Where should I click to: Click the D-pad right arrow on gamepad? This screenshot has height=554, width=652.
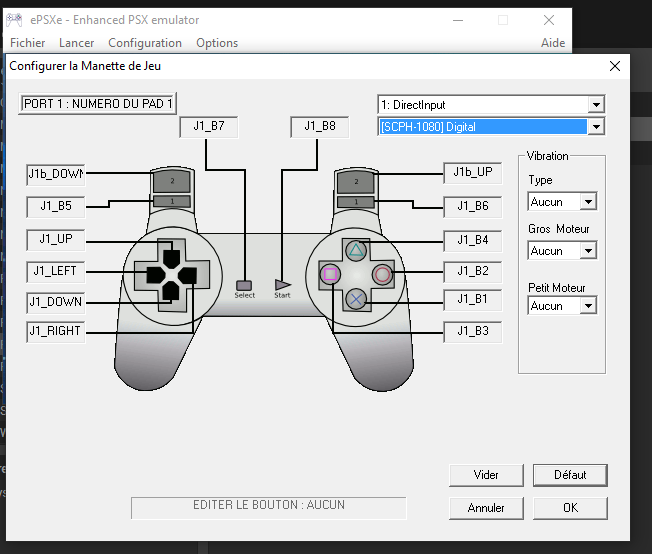coord(188,275)
